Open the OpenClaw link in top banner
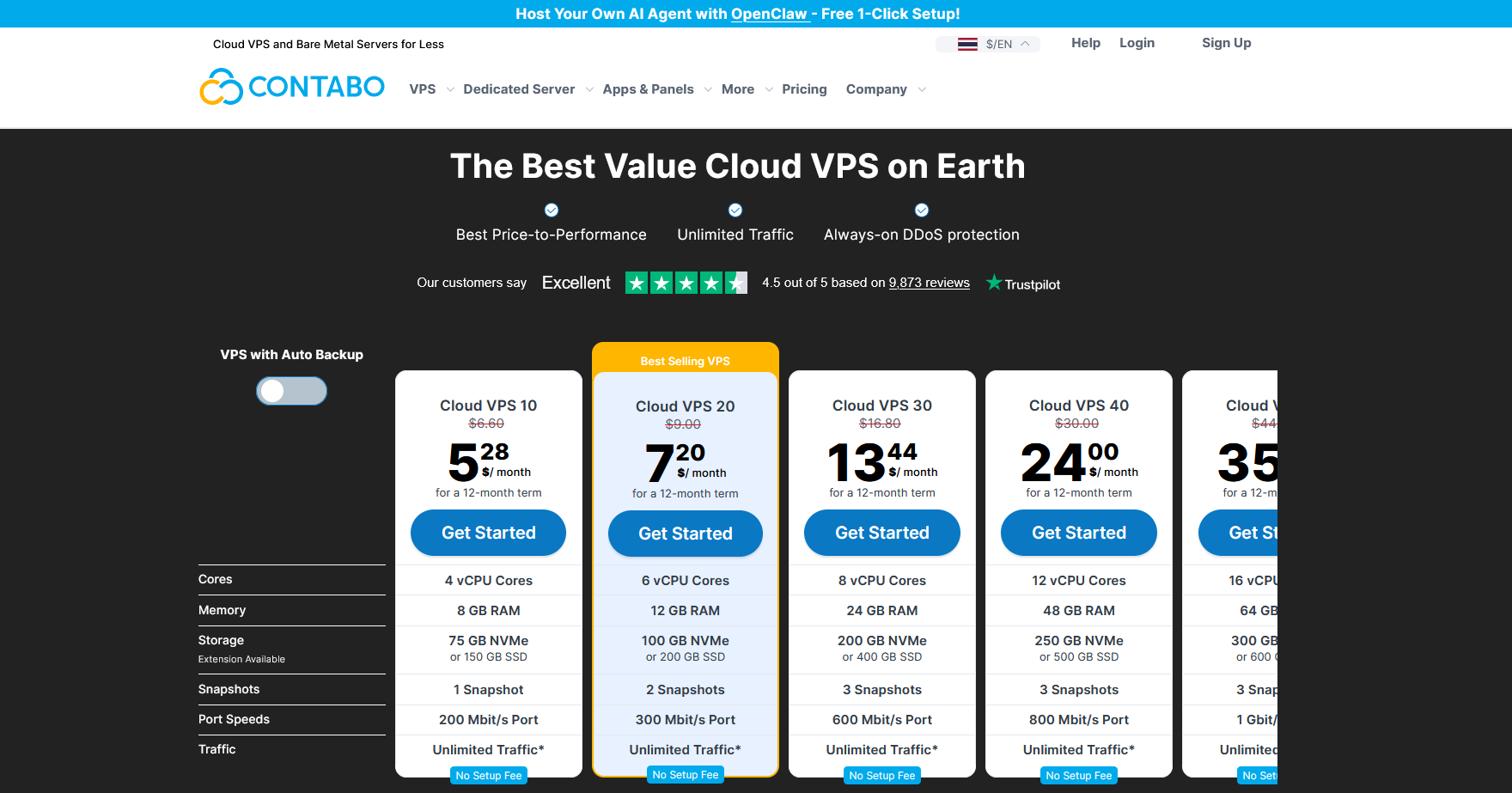Viewport: 1512px width, 793px height. pyautogui.click(x=769, y=14)
